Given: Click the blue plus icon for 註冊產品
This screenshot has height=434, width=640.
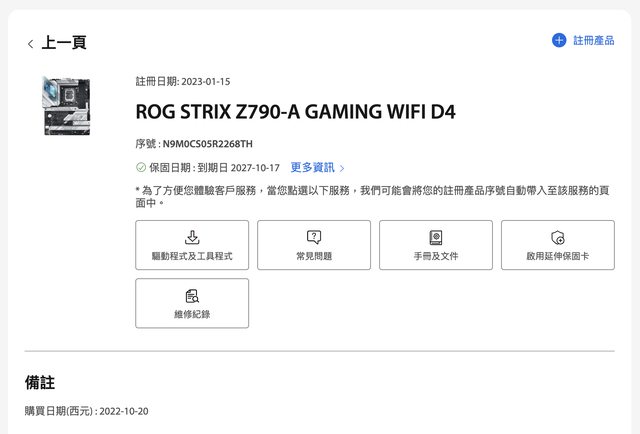Looking at the screenshot, I should coord(559,40).
